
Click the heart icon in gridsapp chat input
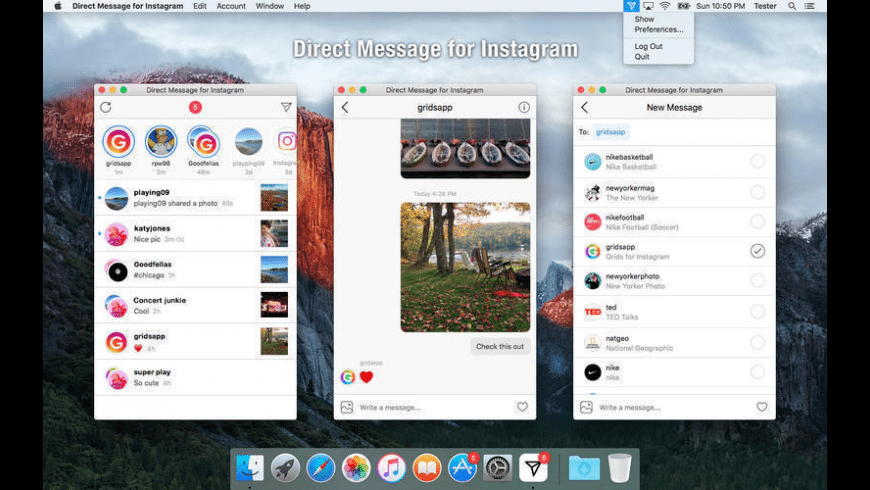coord(522,407)
